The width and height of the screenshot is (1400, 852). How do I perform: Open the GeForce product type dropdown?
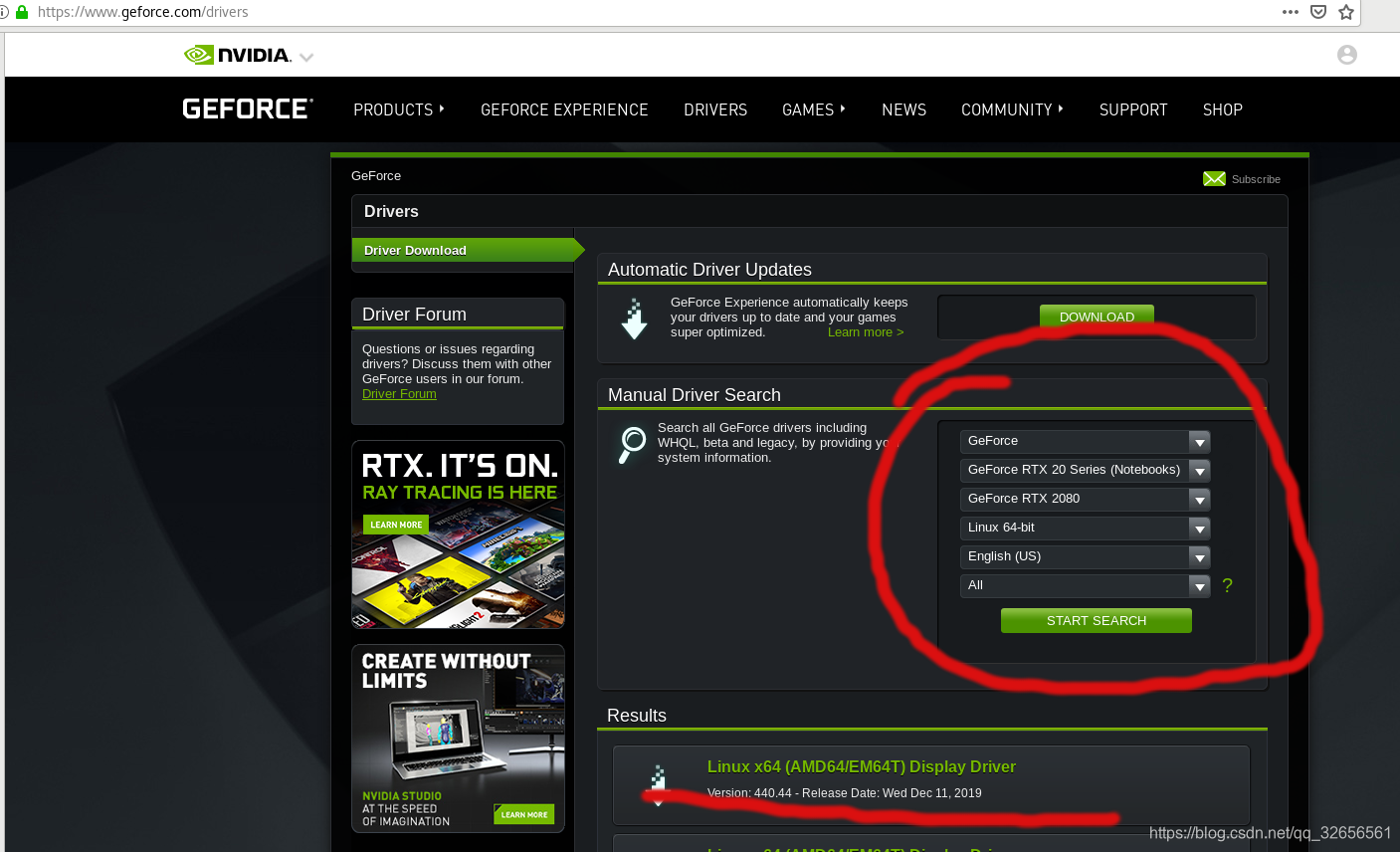[1085, 441]
